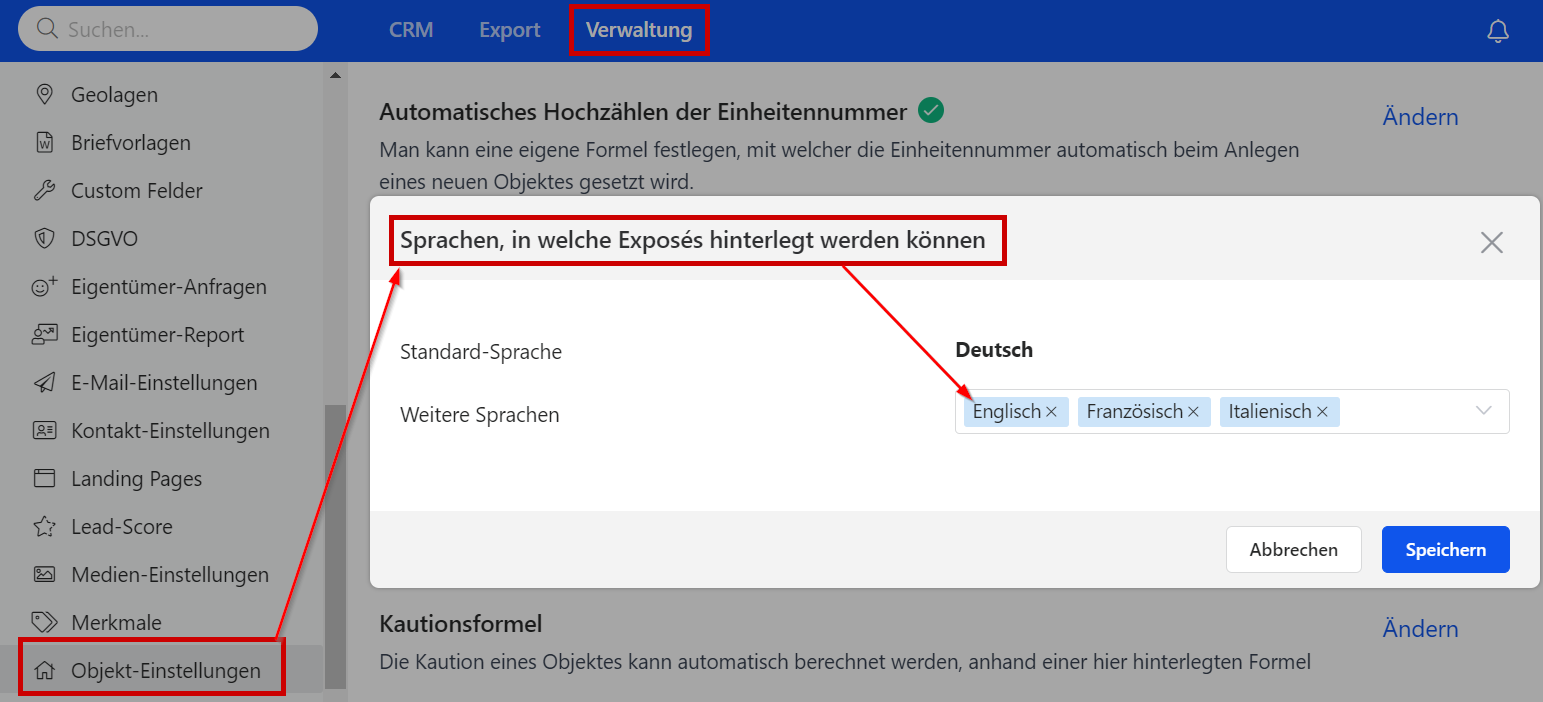
Task: Focus the Suchen search field
Action: tap(180, 30)
